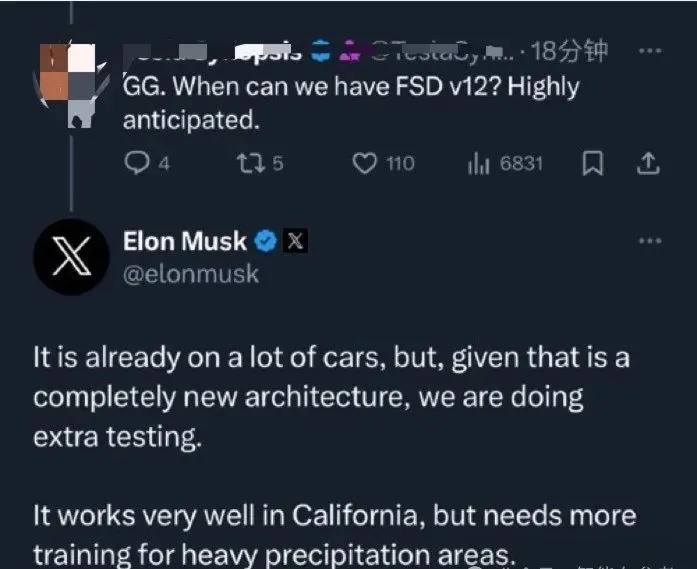The width and height of the screenshot is (697, 569).
Task: Like the tweet with the heart icon
Action: tap(365, 163)
